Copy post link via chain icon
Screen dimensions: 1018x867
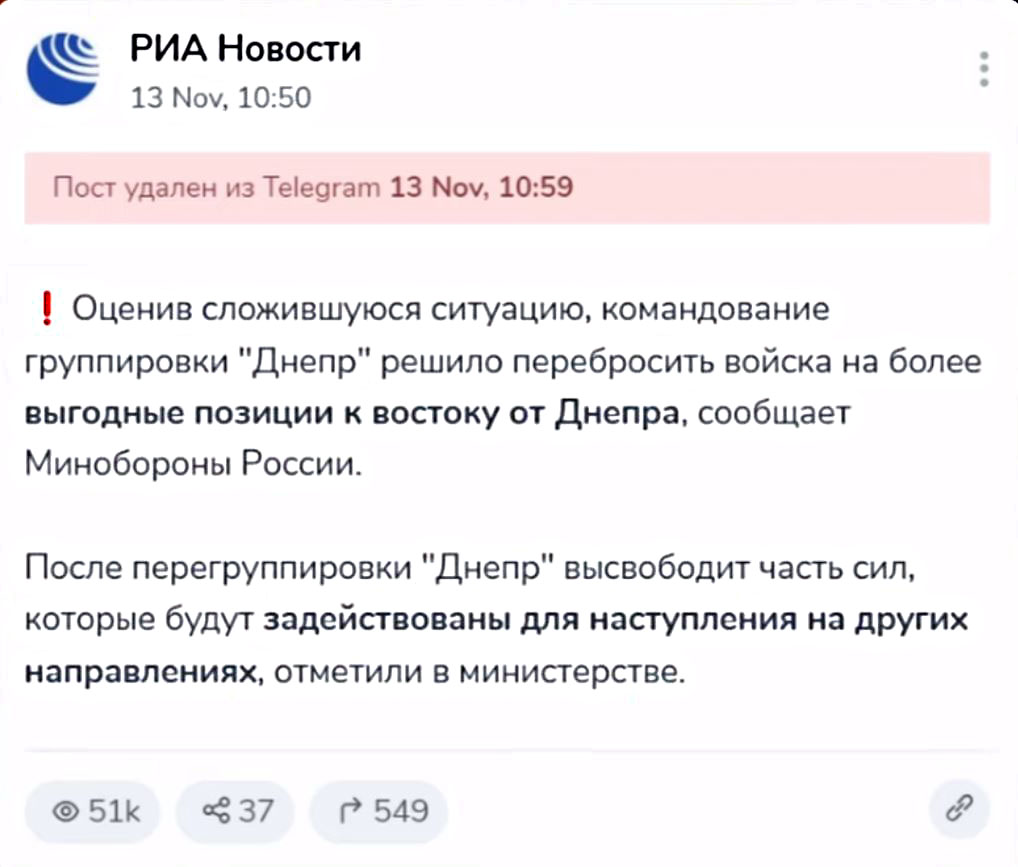coord(959,809)
